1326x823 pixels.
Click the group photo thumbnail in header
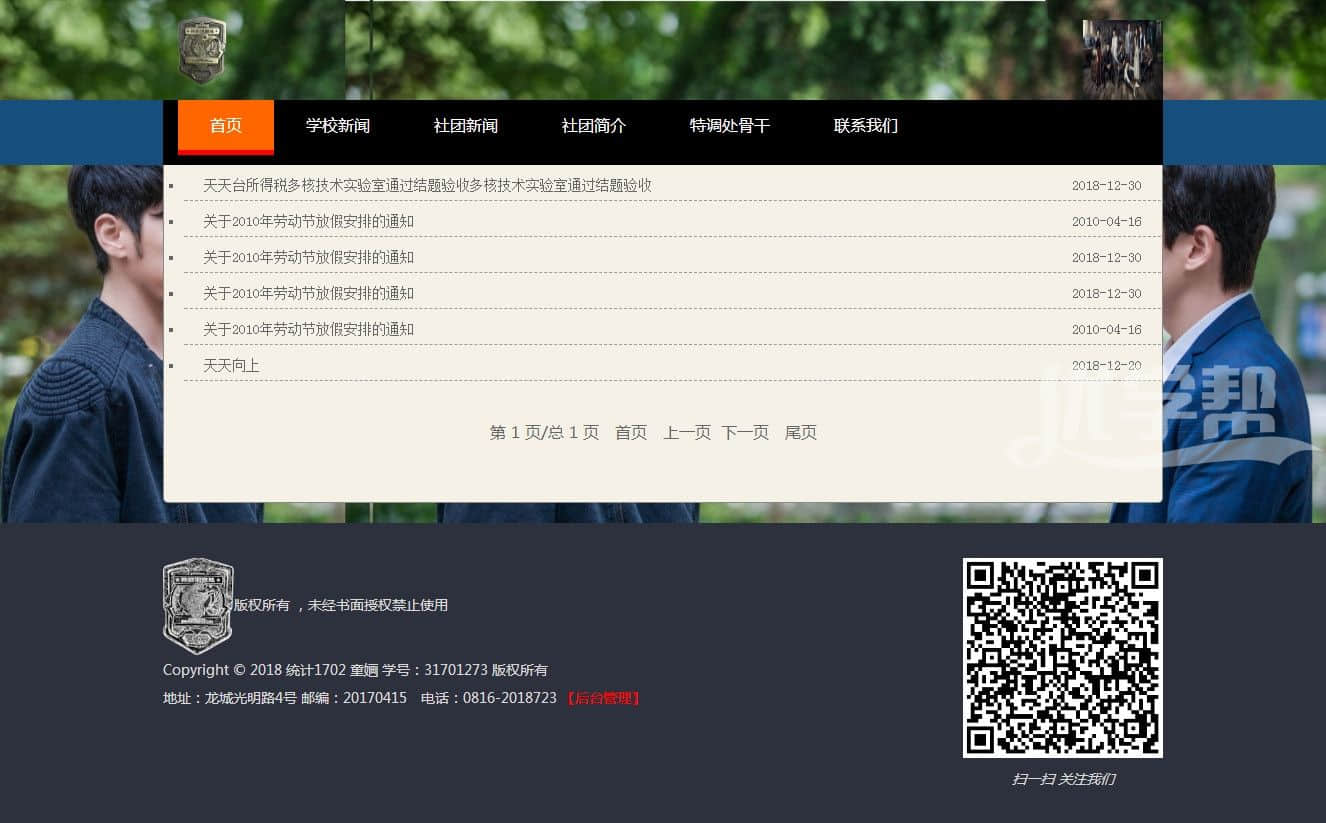click(x=1122, y=59)
